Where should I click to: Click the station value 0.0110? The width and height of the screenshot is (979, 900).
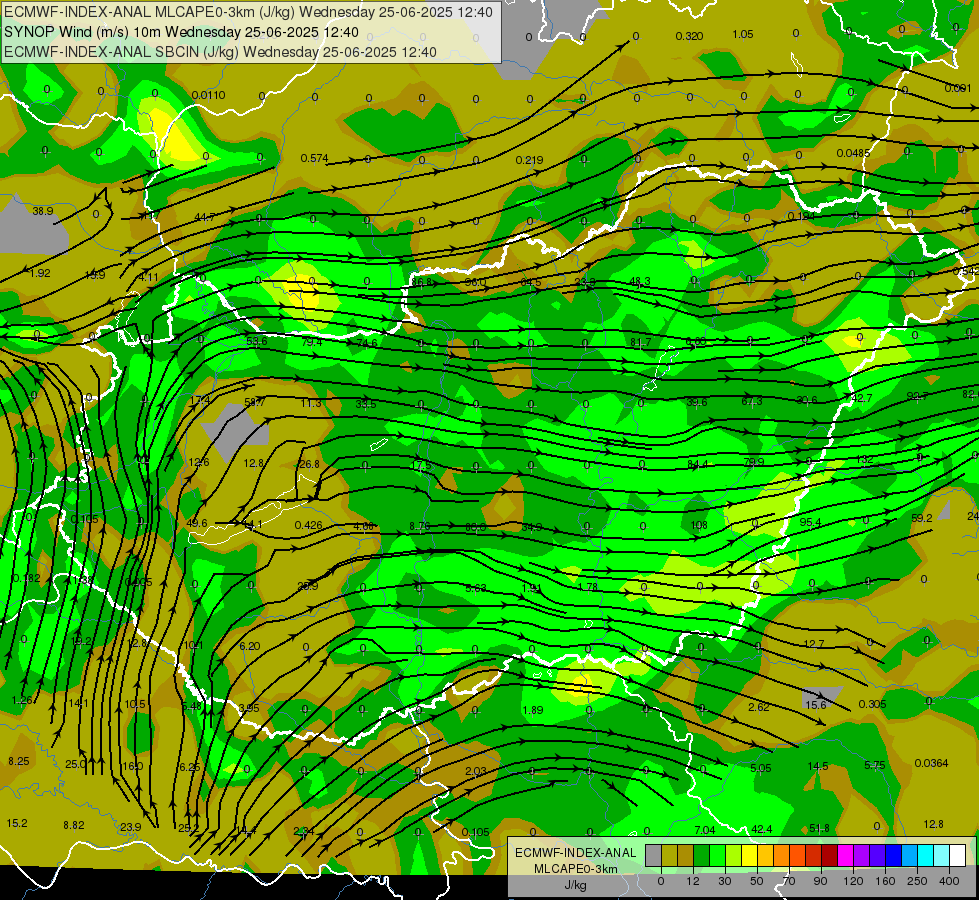[209, 95]
